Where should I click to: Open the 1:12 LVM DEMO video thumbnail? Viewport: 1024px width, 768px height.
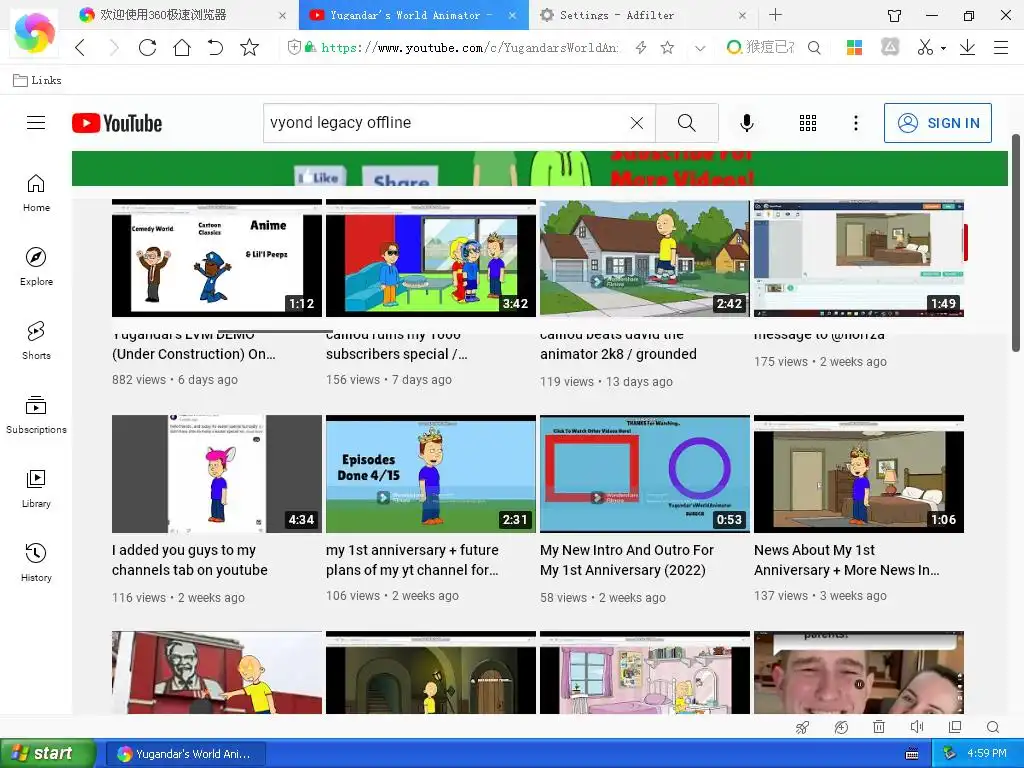(217, 258)
